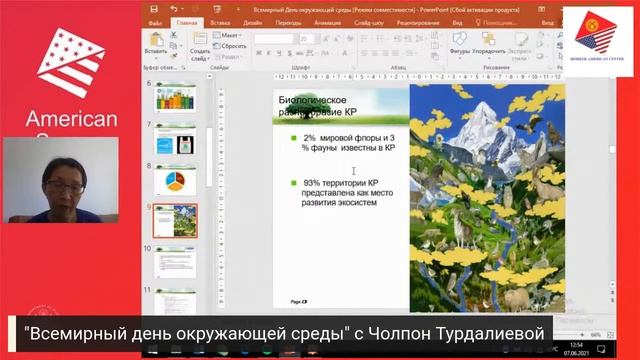Select slide 7 thumbnail

[x=176, y=139]
